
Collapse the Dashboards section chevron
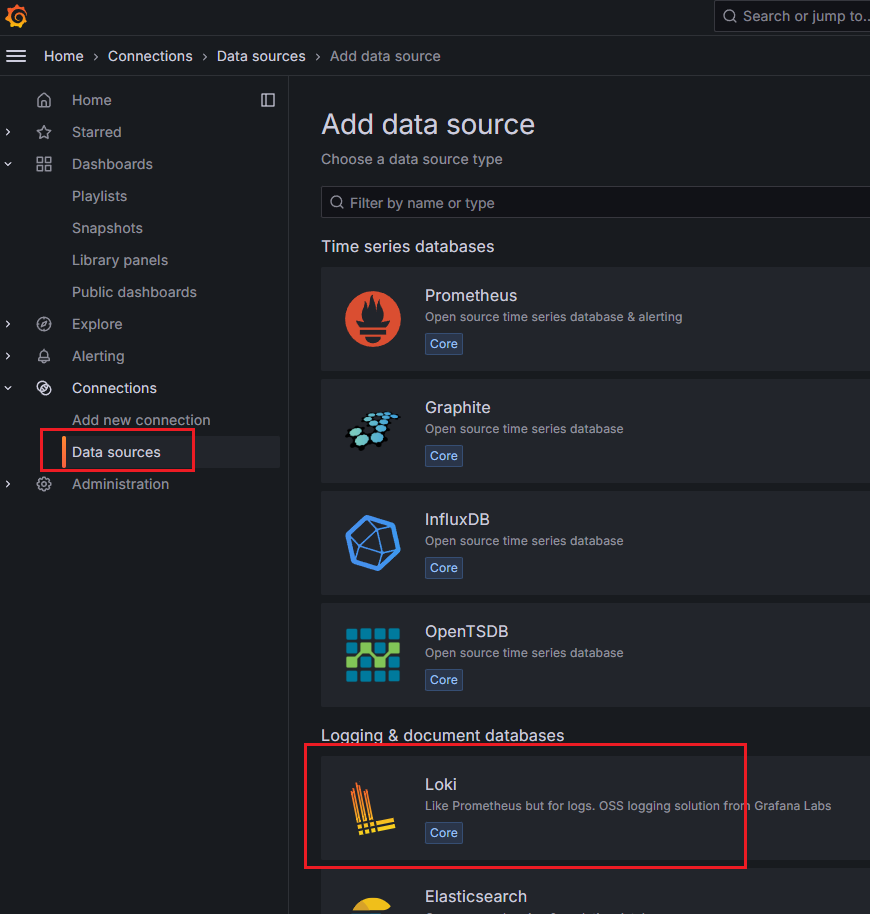8,164
